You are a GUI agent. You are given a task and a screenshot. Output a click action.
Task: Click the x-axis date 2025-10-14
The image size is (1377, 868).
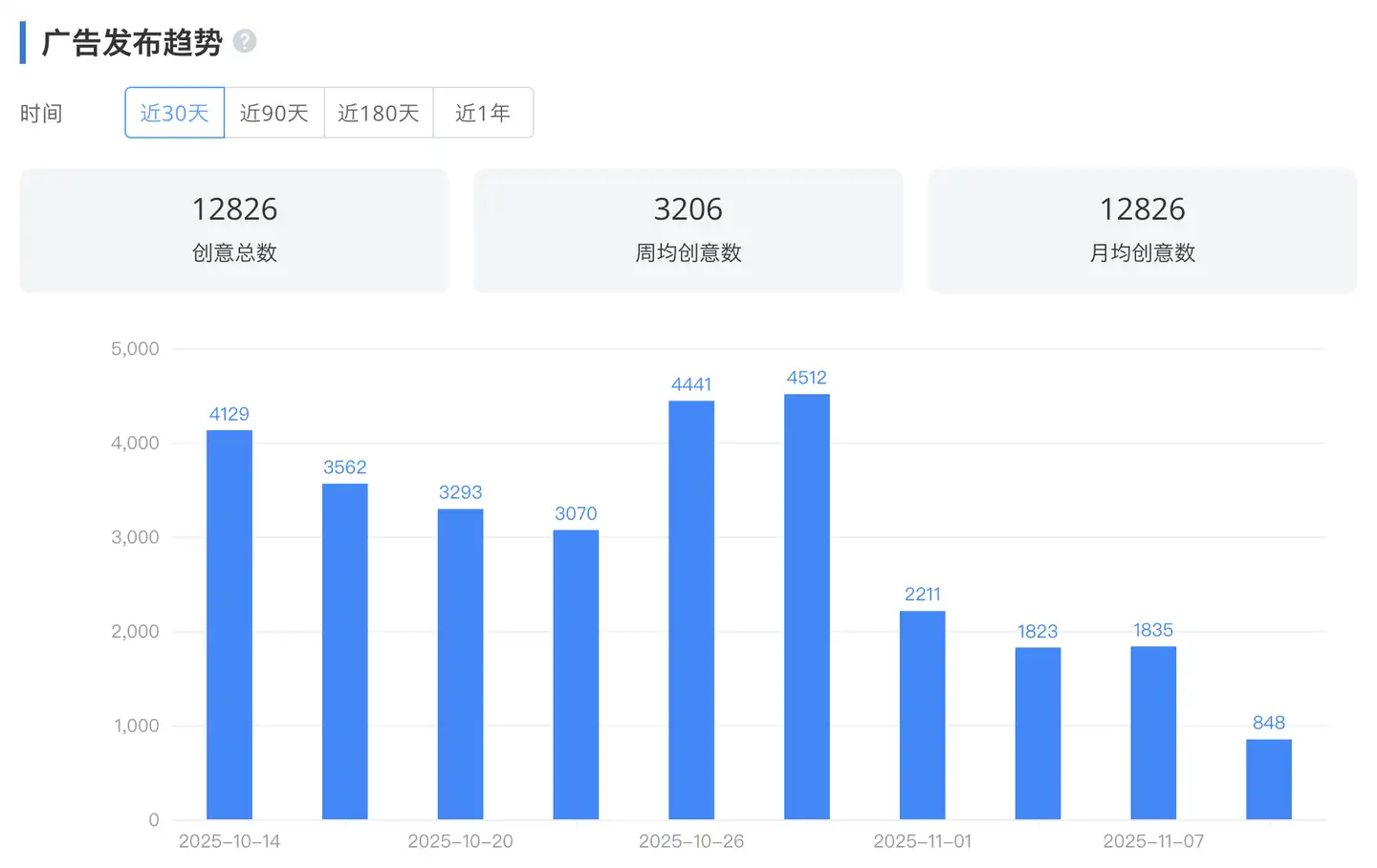(229, 841)
